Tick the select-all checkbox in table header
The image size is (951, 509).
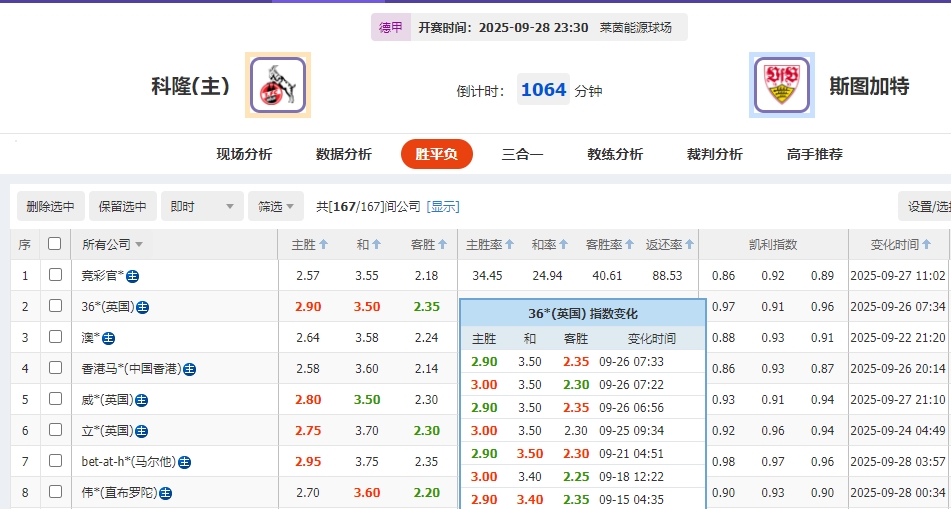(x=55, y=244)
